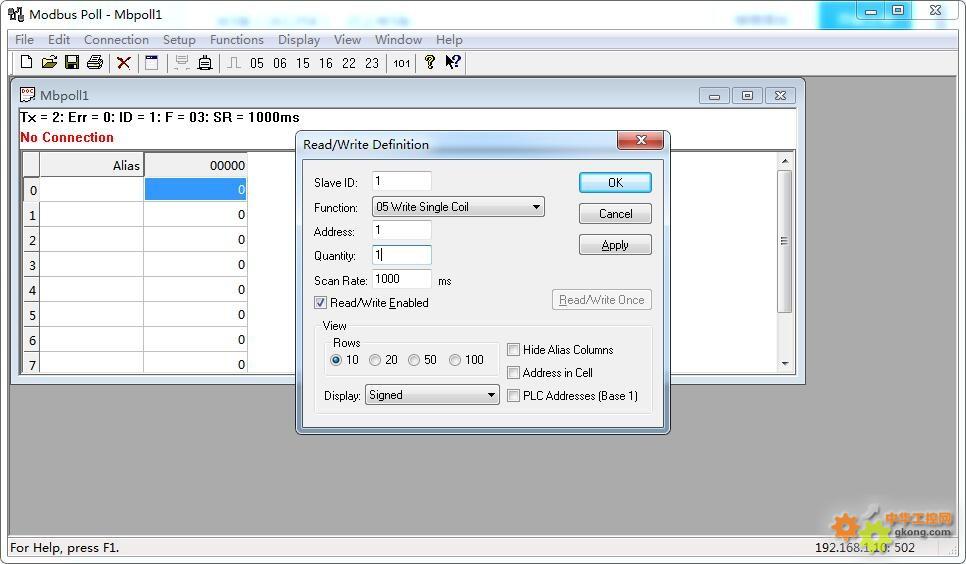Open the Display menu
Image resolution: width=966 pixels, height=564 pixels.
tap(299, 39)
